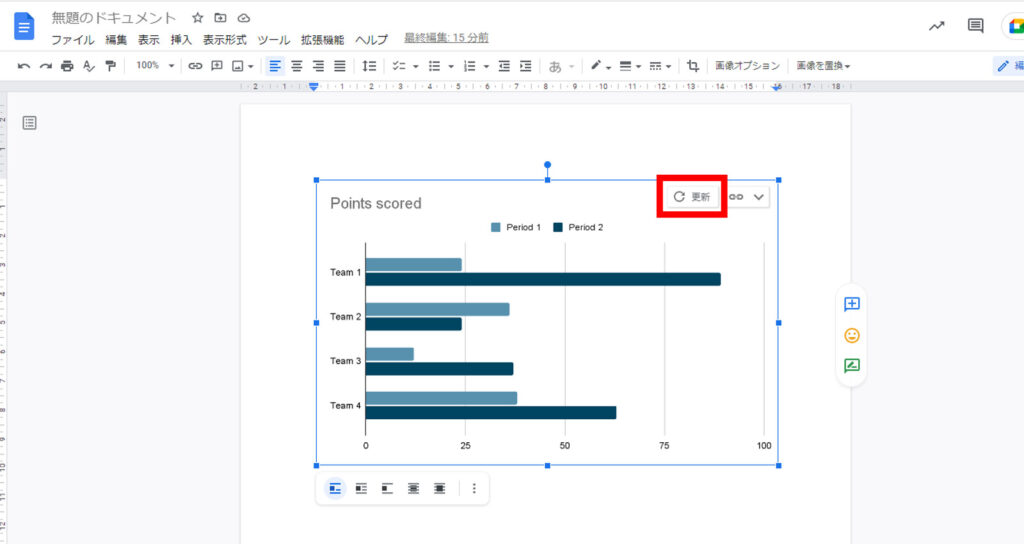Enable center text alignment
The height and width of the screenshot is (544, 1024).
296,66
